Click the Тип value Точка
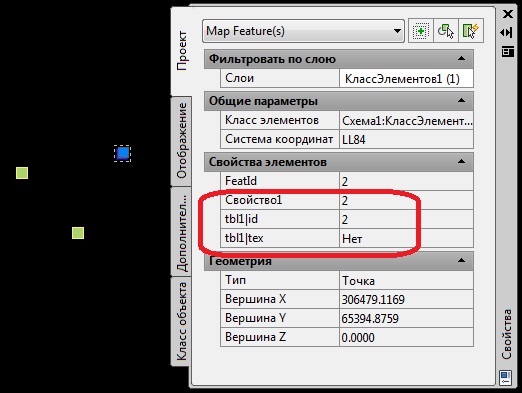This screenshot has height=393, width=522. tap(406, 280)
